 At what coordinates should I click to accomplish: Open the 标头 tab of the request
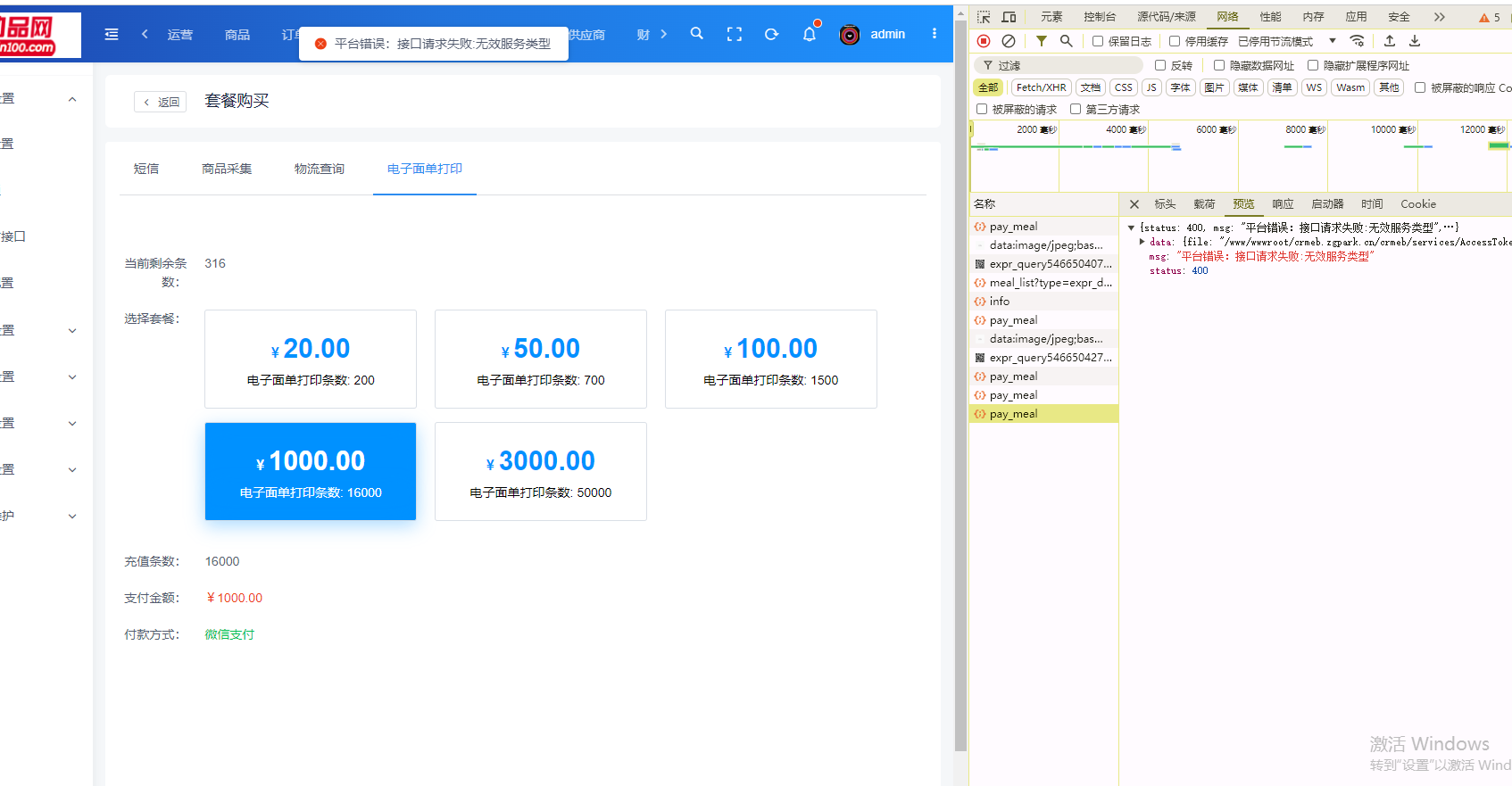pyautogui.click(x=1165, y=204)
